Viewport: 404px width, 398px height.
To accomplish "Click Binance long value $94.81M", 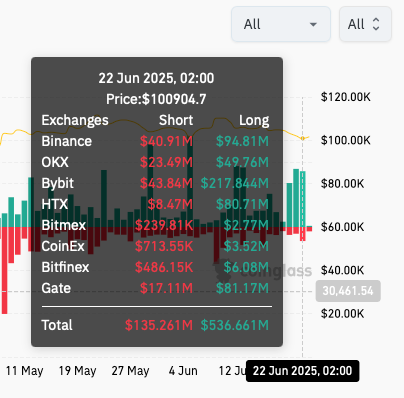I will [x=242, y=141].
